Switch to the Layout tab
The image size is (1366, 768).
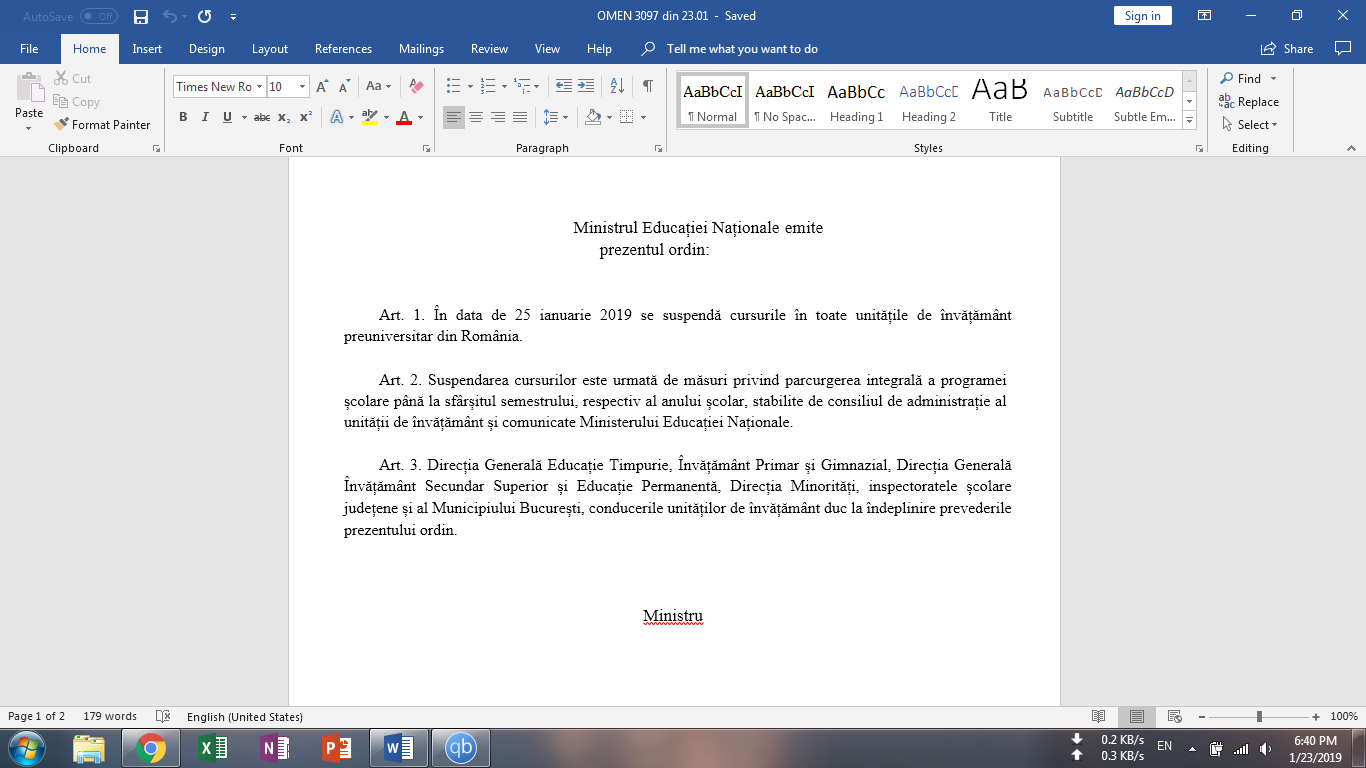tap(270, 49)
